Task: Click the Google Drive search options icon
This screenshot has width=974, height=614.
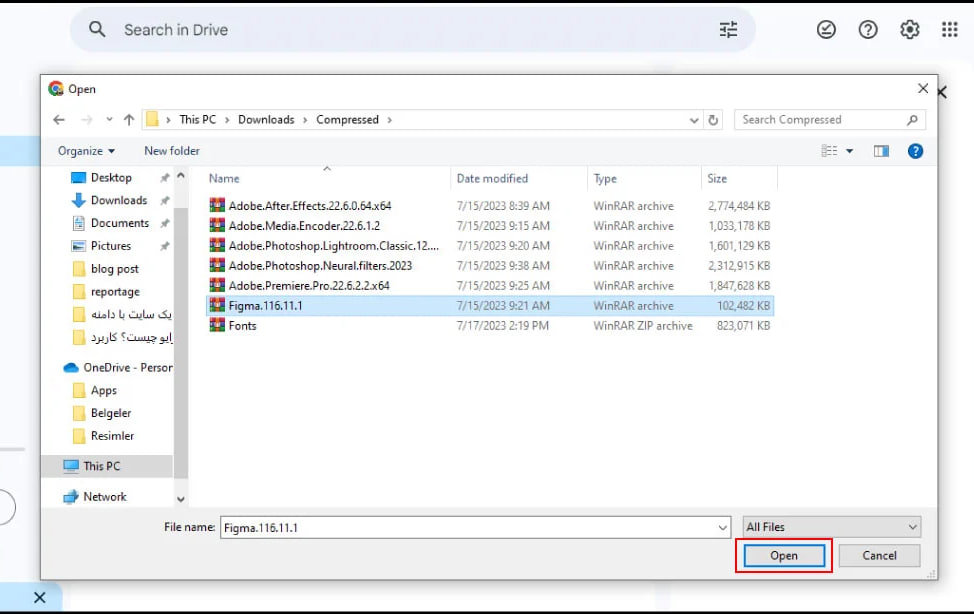Action: point(728,30)
